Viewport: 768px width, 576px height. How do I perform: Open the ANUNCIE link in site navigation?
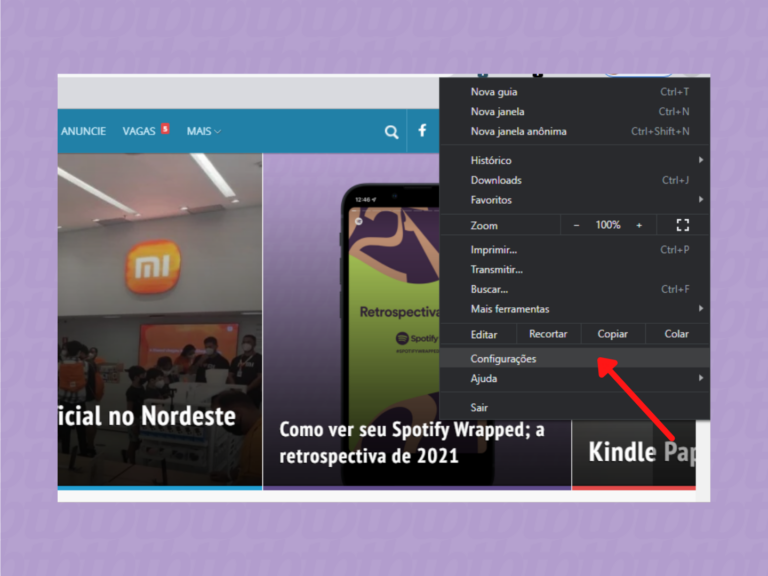83,131
